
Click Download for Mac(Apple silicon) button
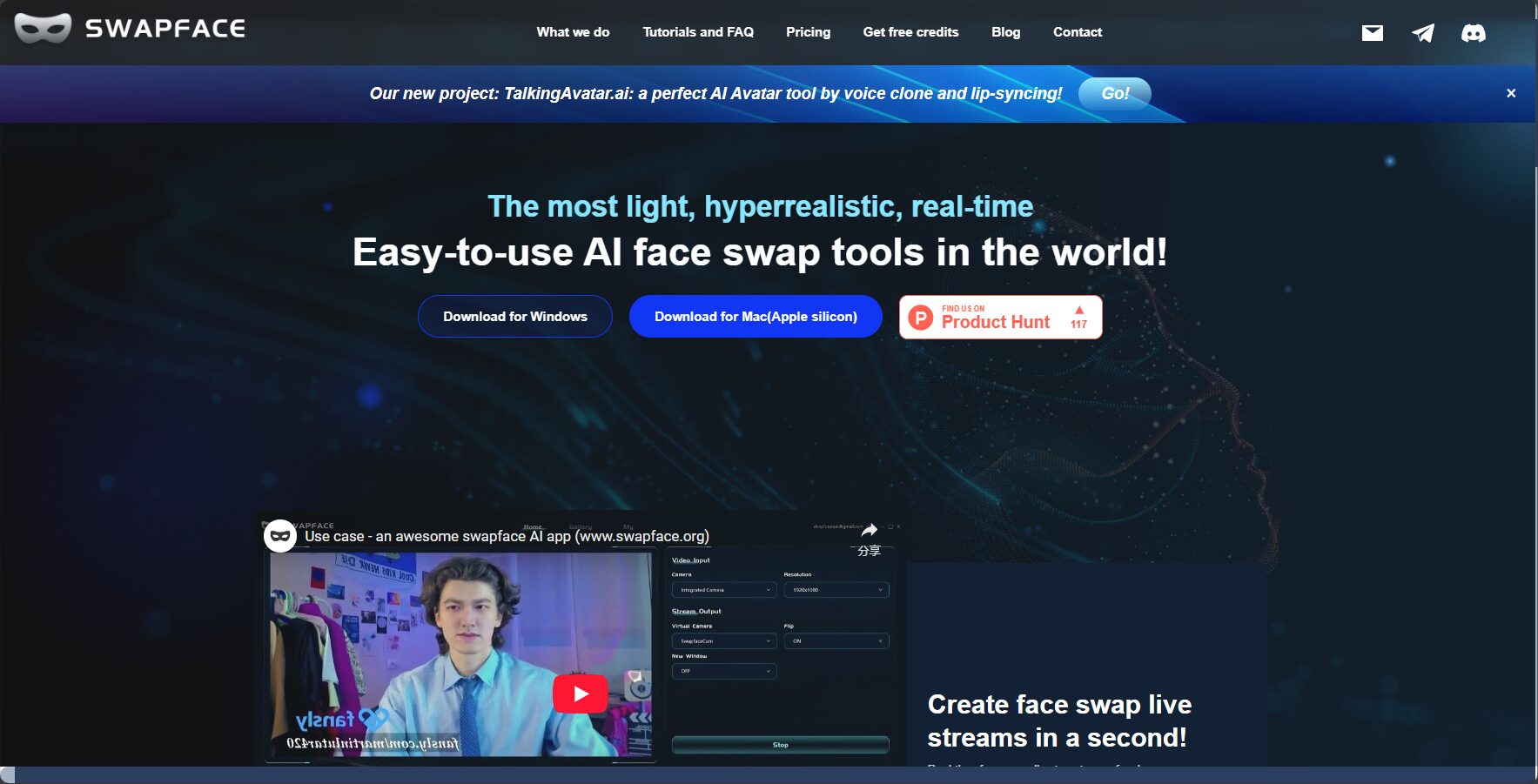coord(756,317)
